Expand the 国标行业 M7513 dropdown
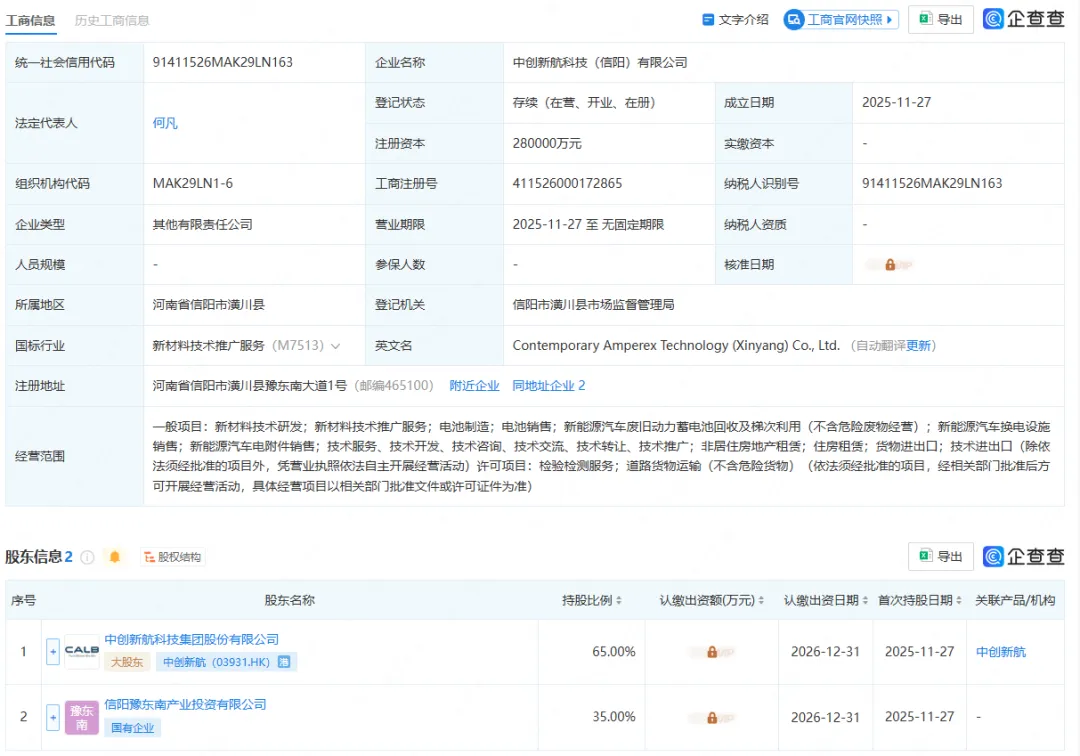This screenshot has height=756, width=1080. click(335, 346)
